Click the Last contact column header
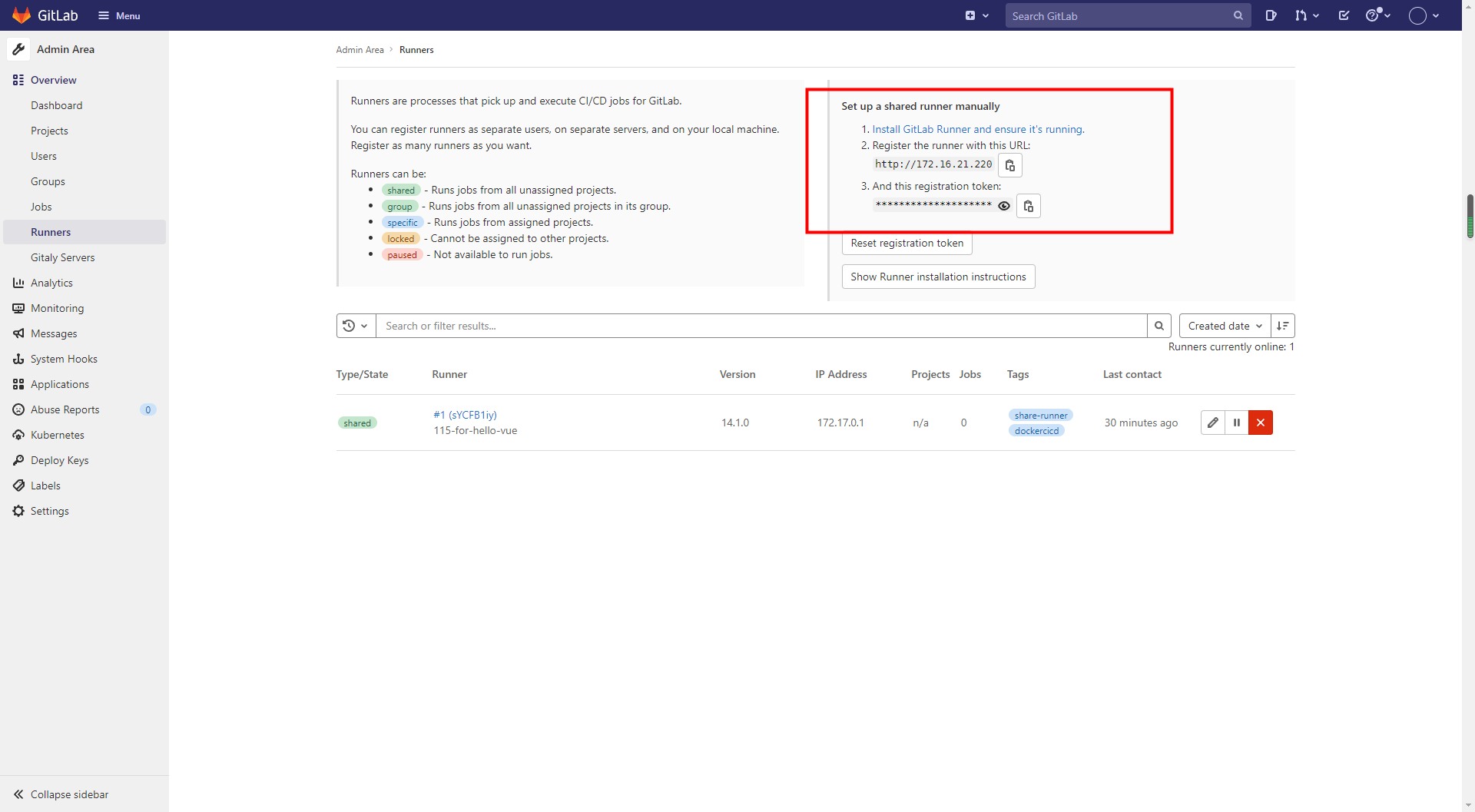Image resolution: width=1475 pixels, height=812 pixels. coord(1132,374)
